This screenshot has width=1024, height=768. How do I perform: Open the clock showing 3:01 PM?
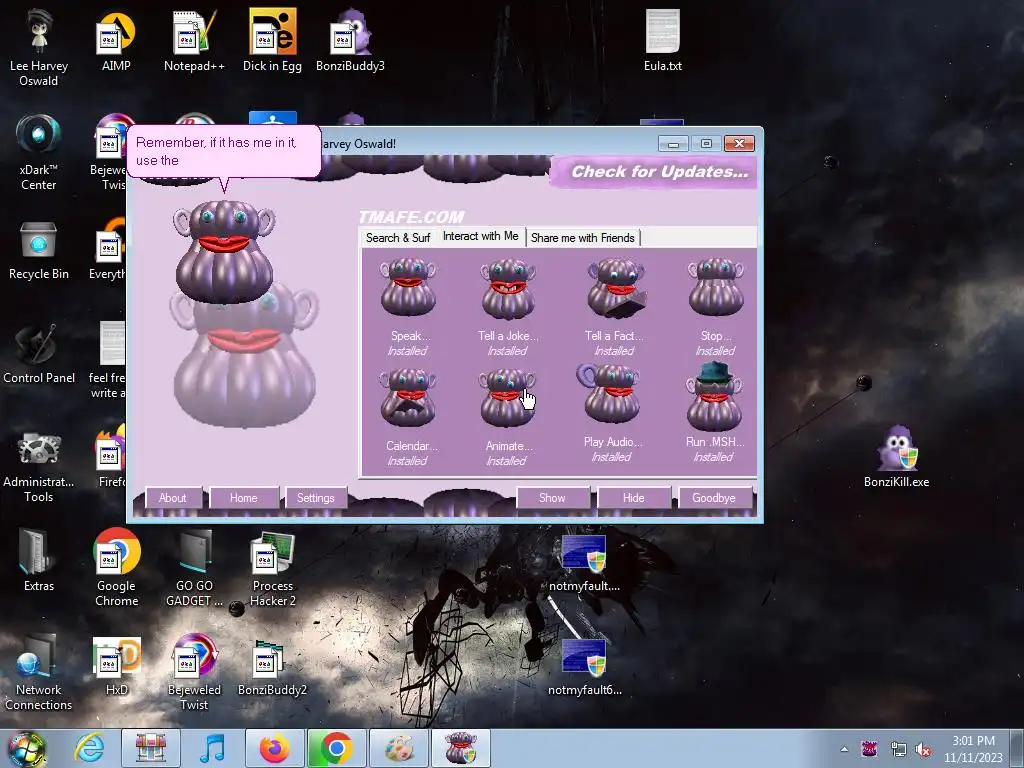pyautogui.click(x=973, y=749)
